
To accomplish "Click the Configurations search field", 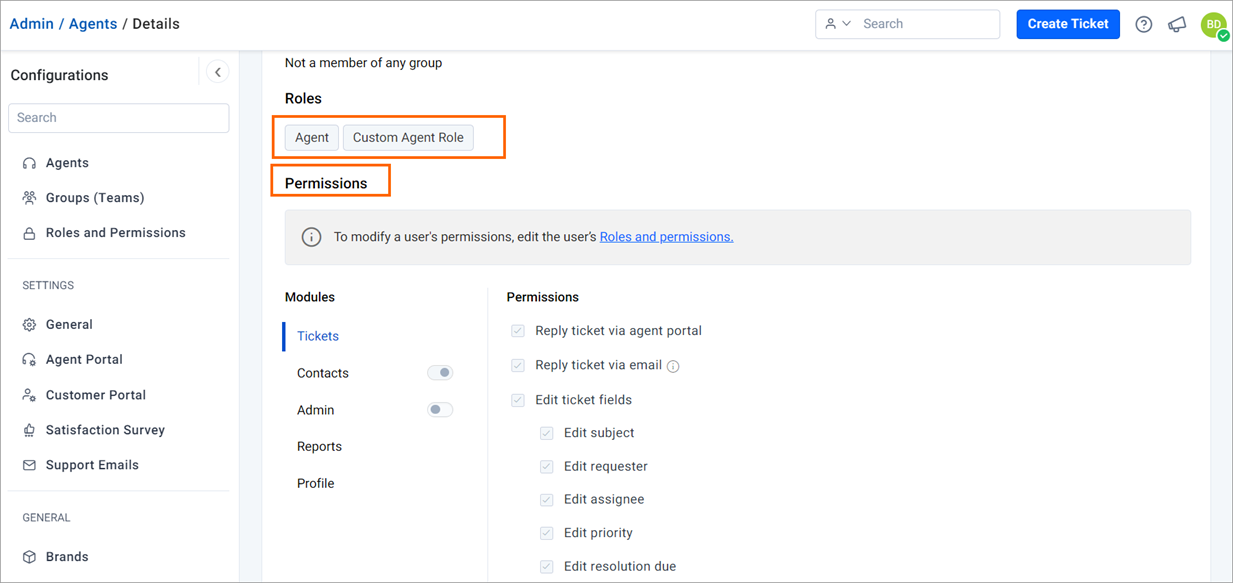I will click(119, 118).
